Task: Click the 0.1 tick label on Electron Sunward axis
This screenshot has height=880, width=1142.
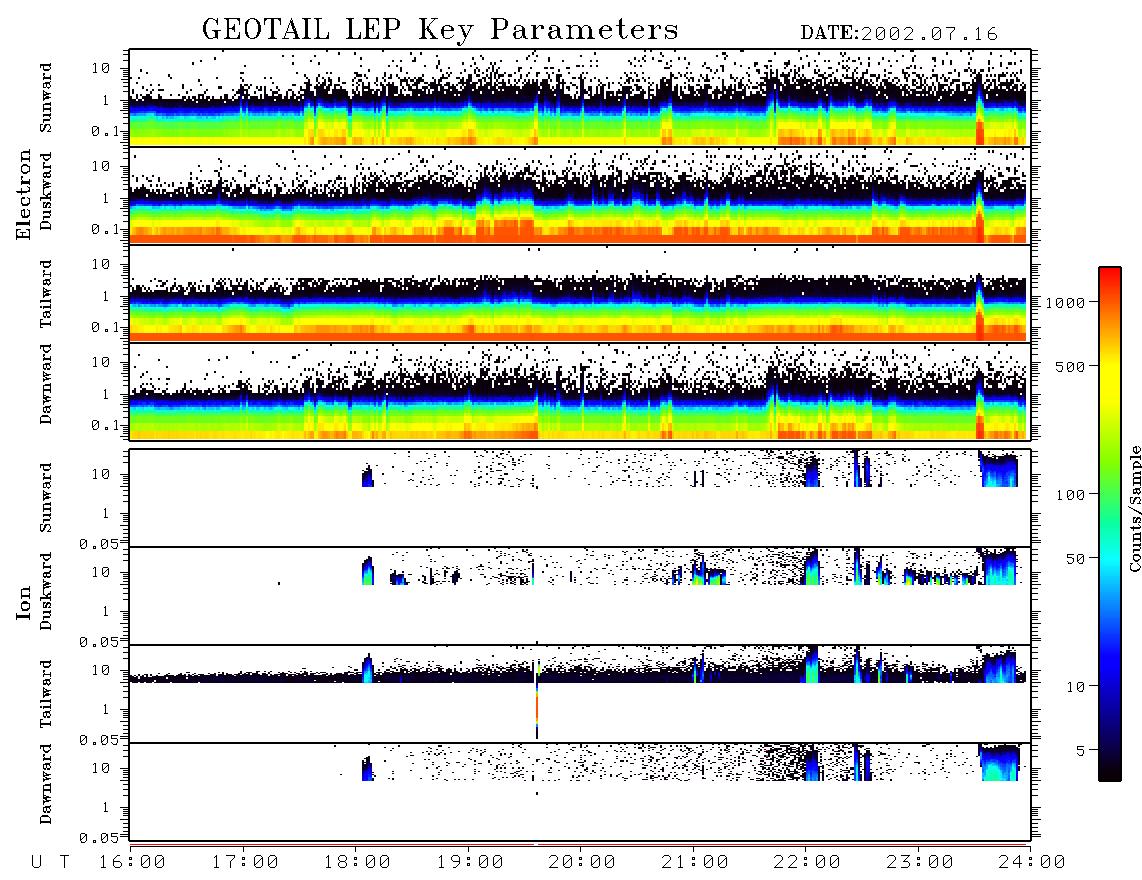Action: point(105,132)
